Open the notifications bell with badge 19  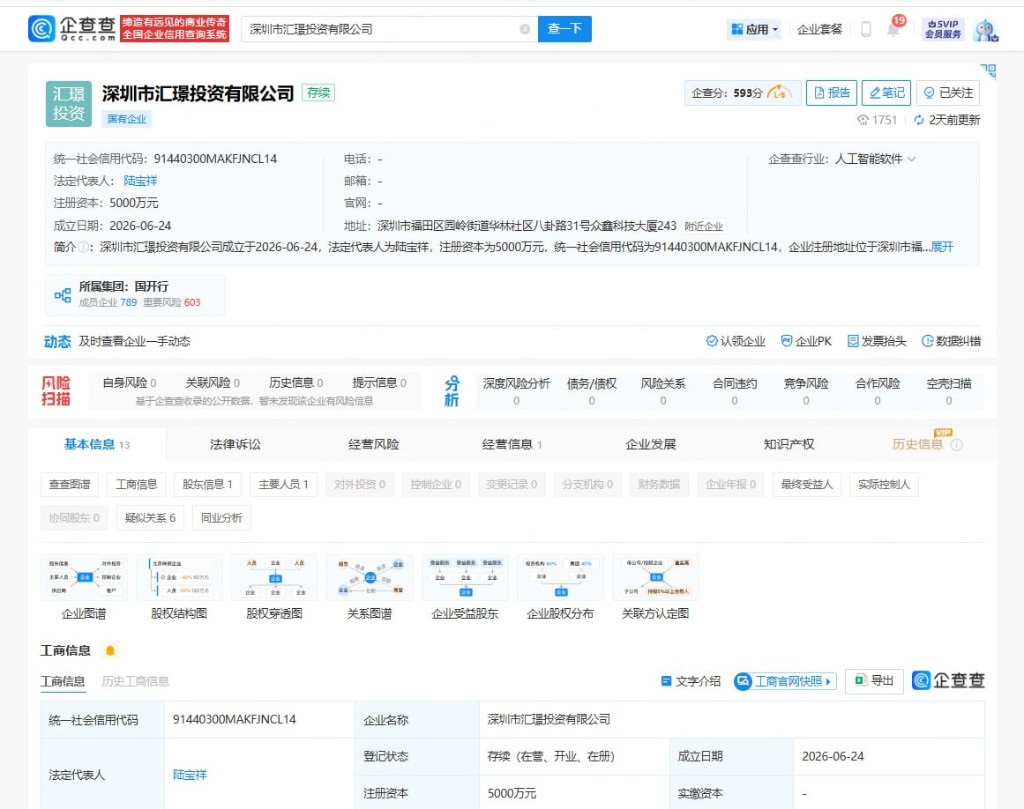coord(893,28)
